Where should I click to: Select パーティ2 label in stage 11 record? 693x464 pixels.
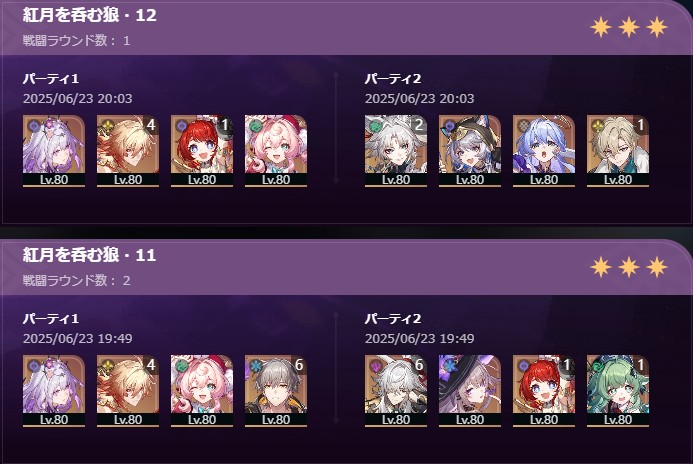point(393,319)
